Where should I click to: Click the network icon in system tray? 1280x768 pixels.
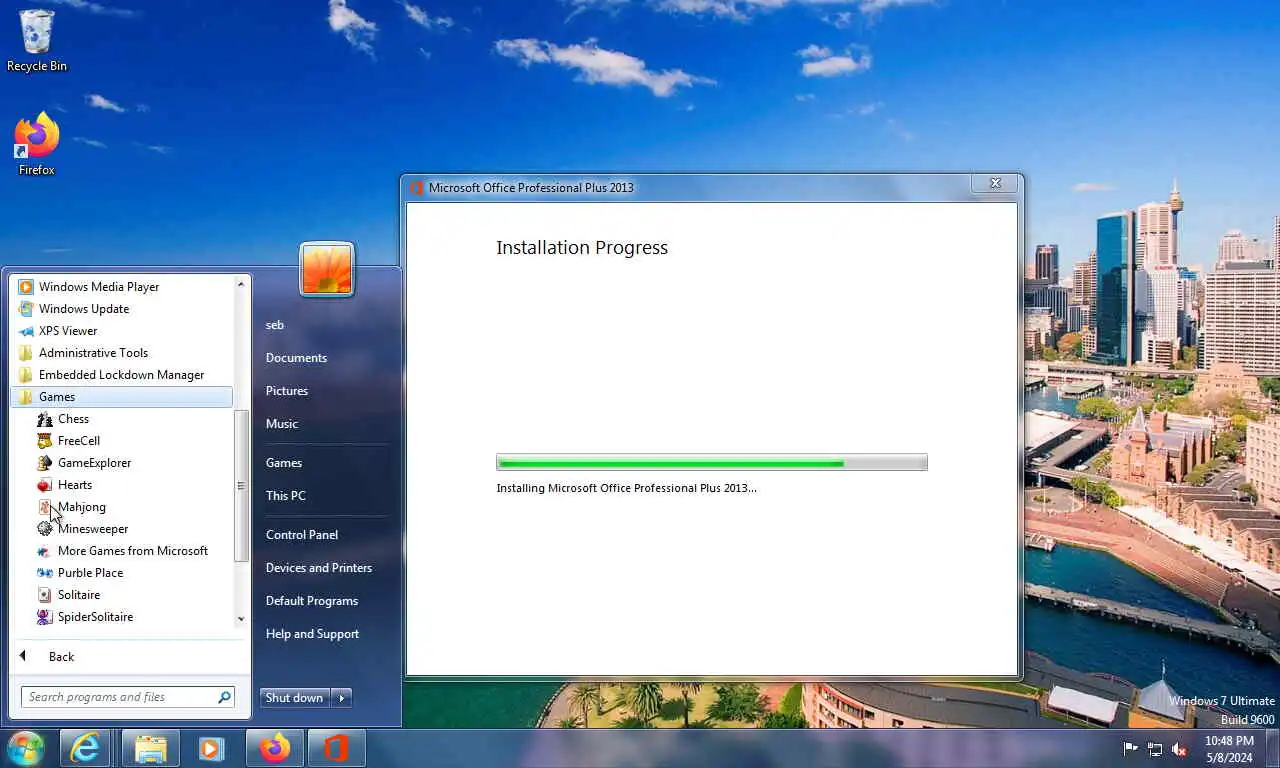coord(1155,748)
